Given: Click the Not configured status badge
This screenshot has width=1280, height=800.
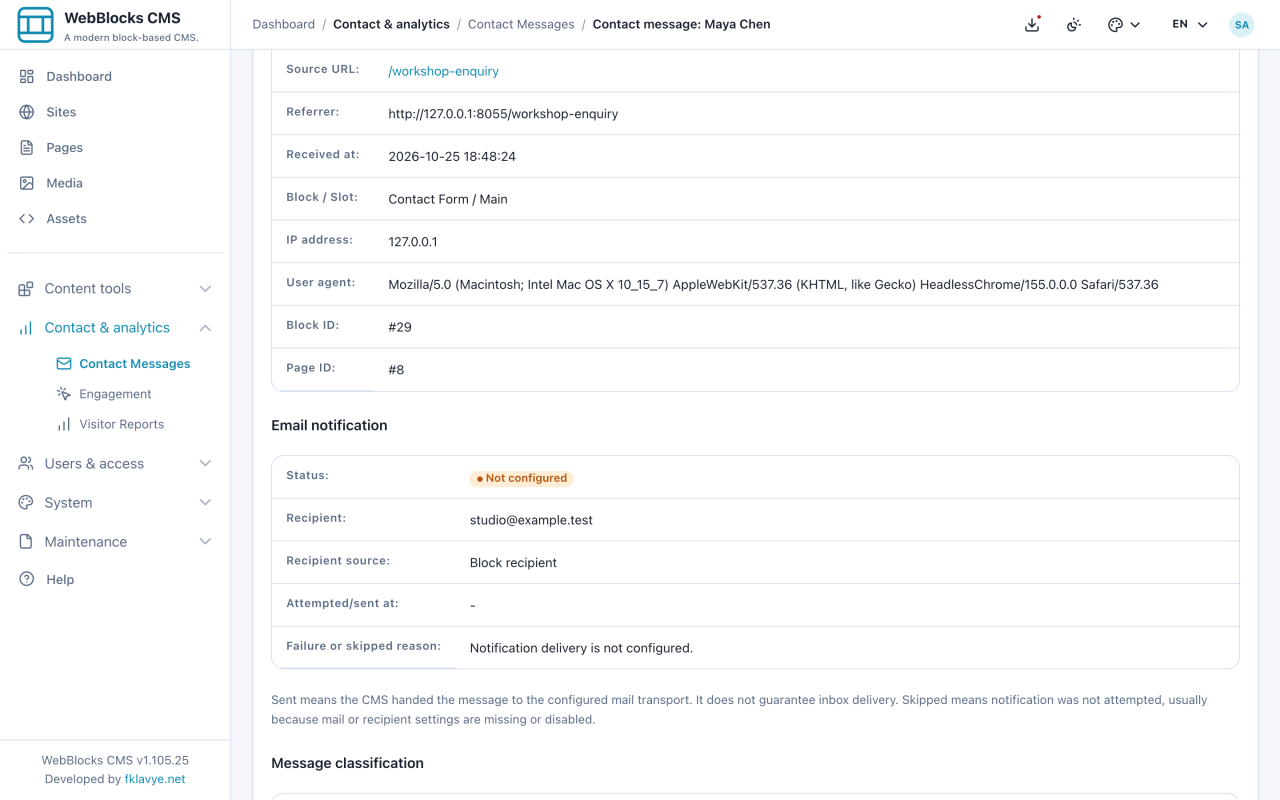Looking at the screenshot, I should click(x=522, y=478).
